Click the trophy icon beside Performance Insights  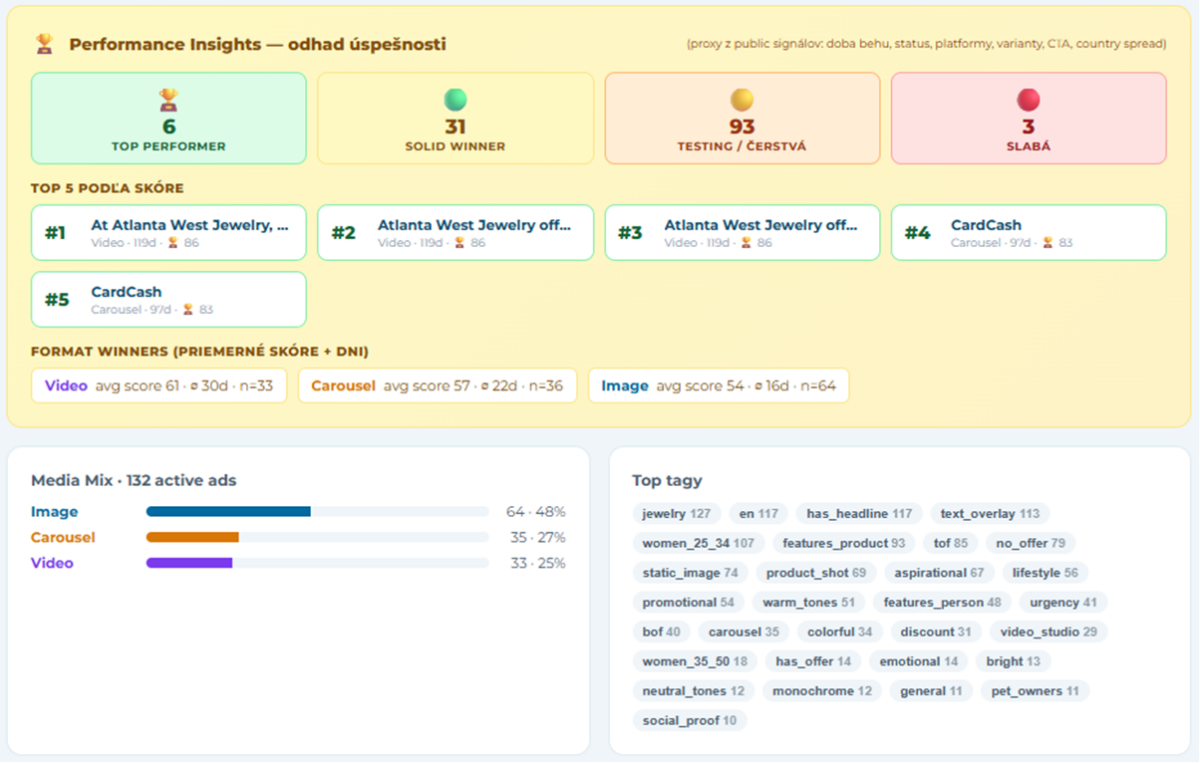pos(44,44)
